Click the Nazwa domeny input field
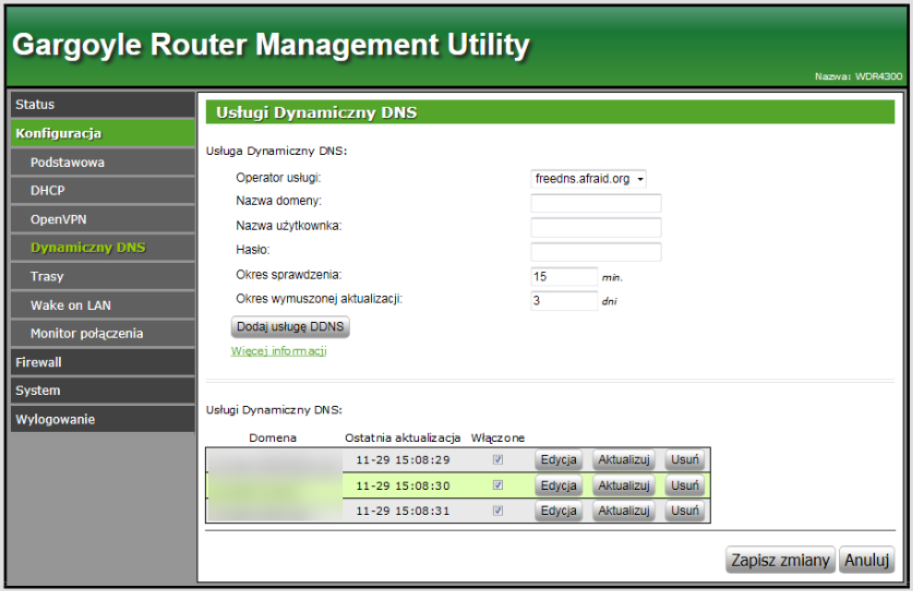913x591 pixels. pyautogui.click(x=596, y=203)
